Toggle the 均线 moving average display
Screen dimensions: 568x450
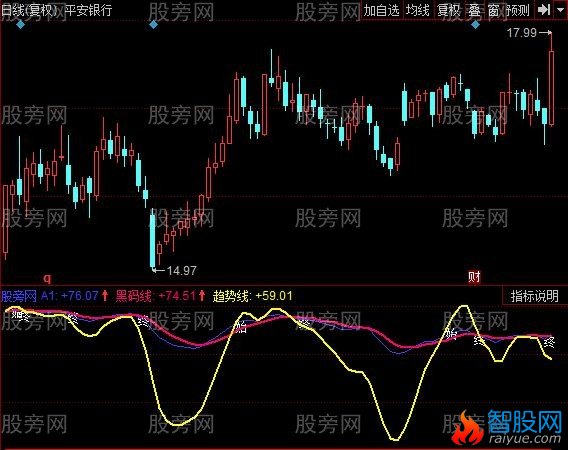coord(417,10)
